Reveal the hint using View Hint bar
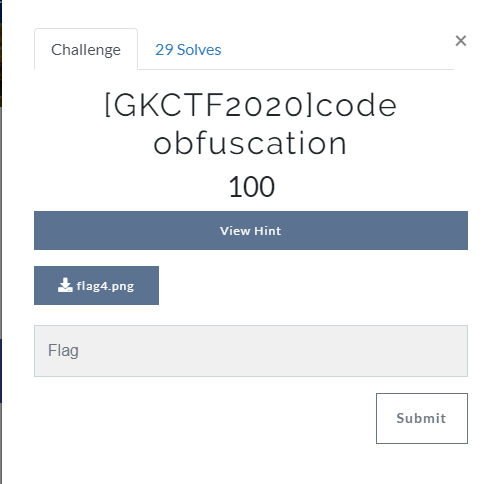 (251, 230)
